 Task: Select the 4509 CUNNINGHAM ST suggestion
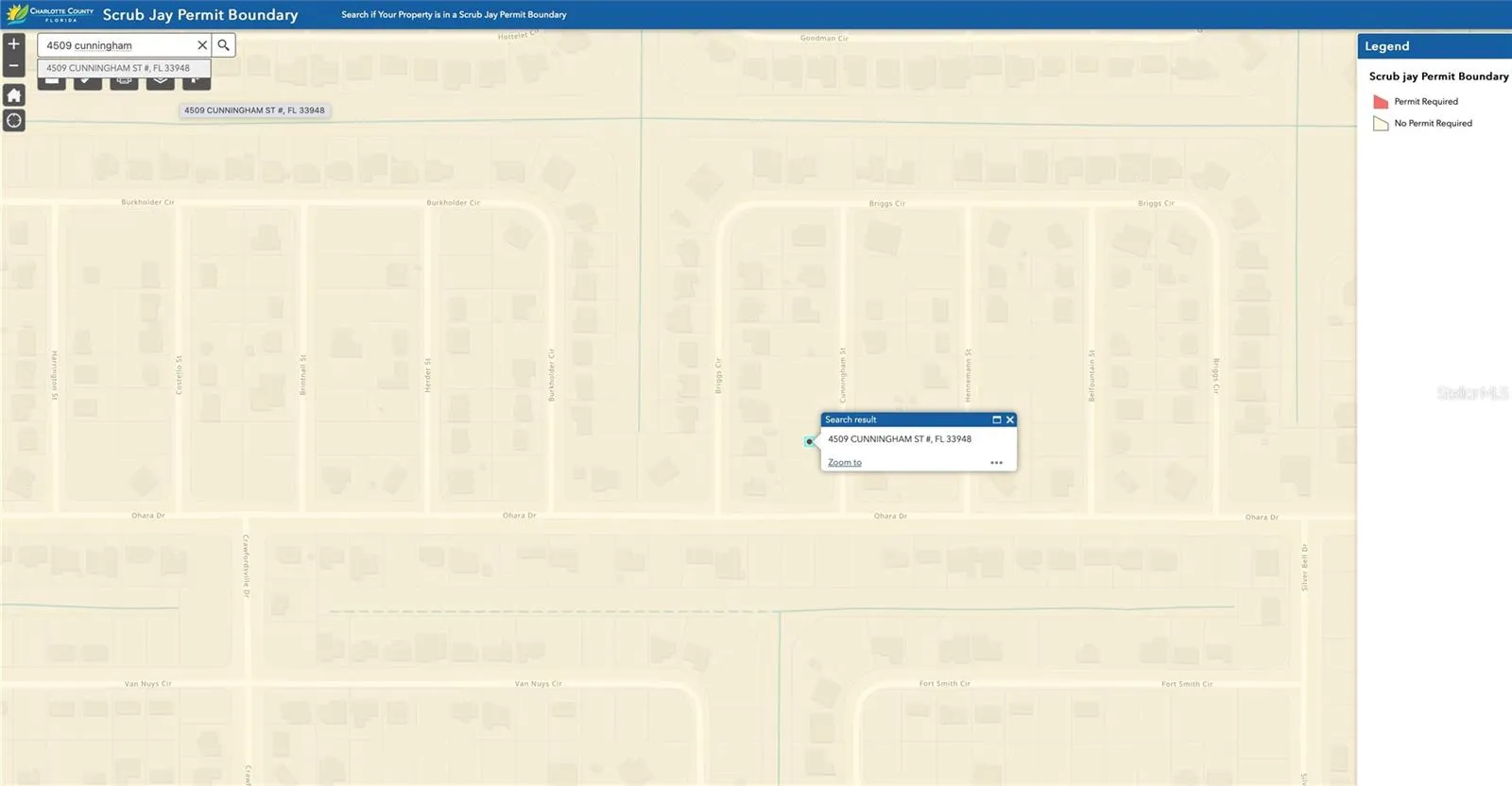[118, 68]
